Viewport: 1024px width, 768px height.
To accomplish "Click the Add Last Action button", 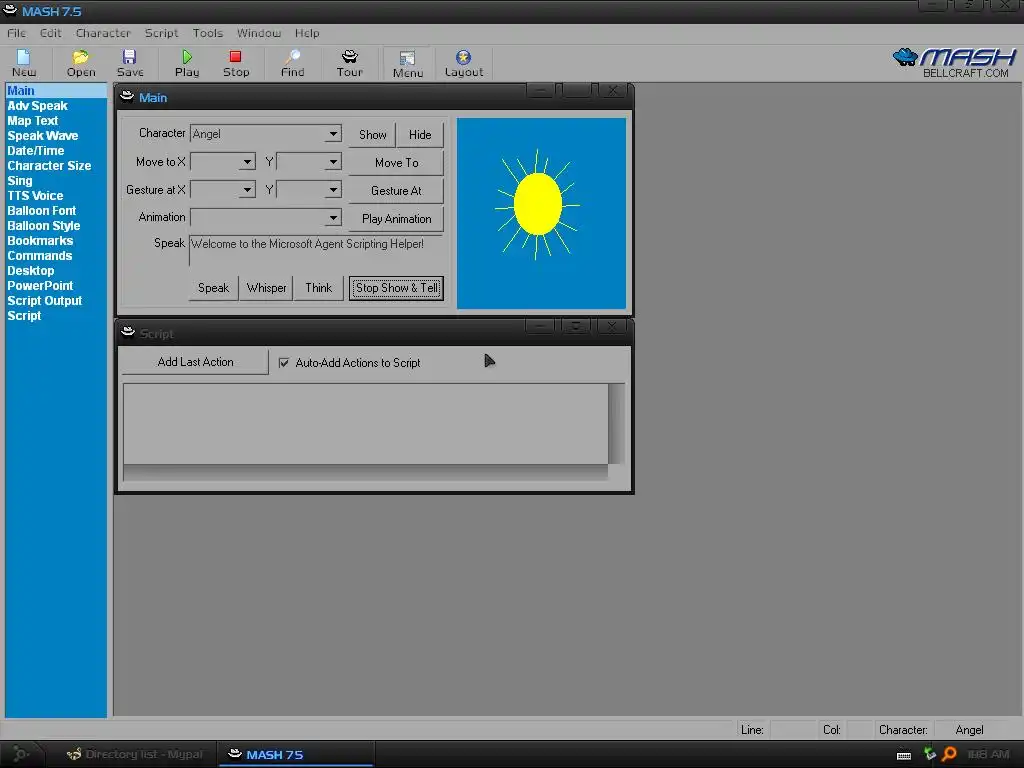I will (x=195, y=362).
